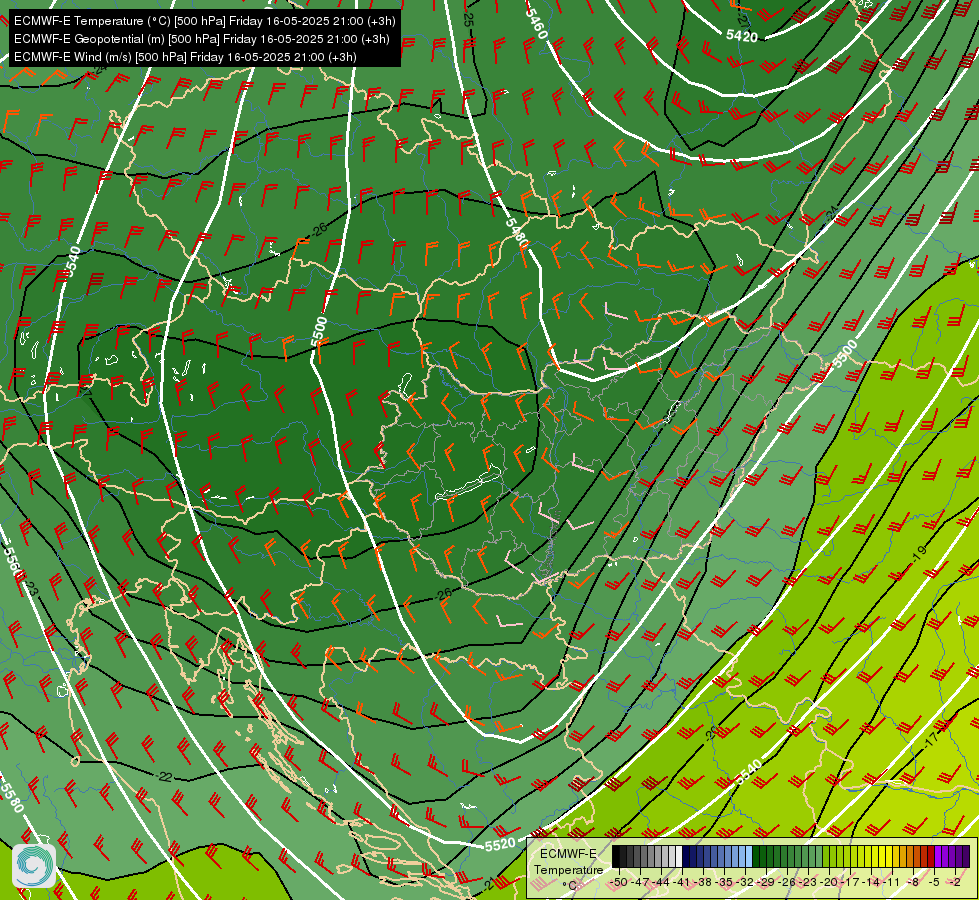This screenshot has width=979, height=900.
Task: Click the -19 temperature isotherm label
Action: coord(918,553)
